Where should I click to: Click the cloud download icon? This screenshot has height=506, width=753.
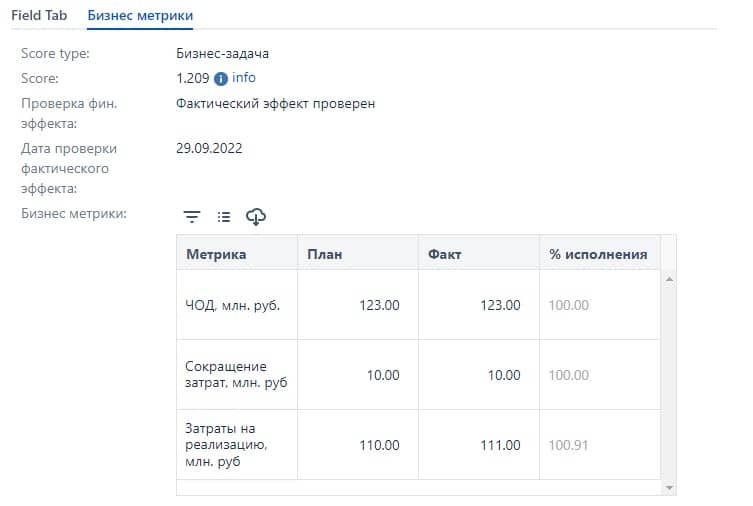[x=256, y=216]
